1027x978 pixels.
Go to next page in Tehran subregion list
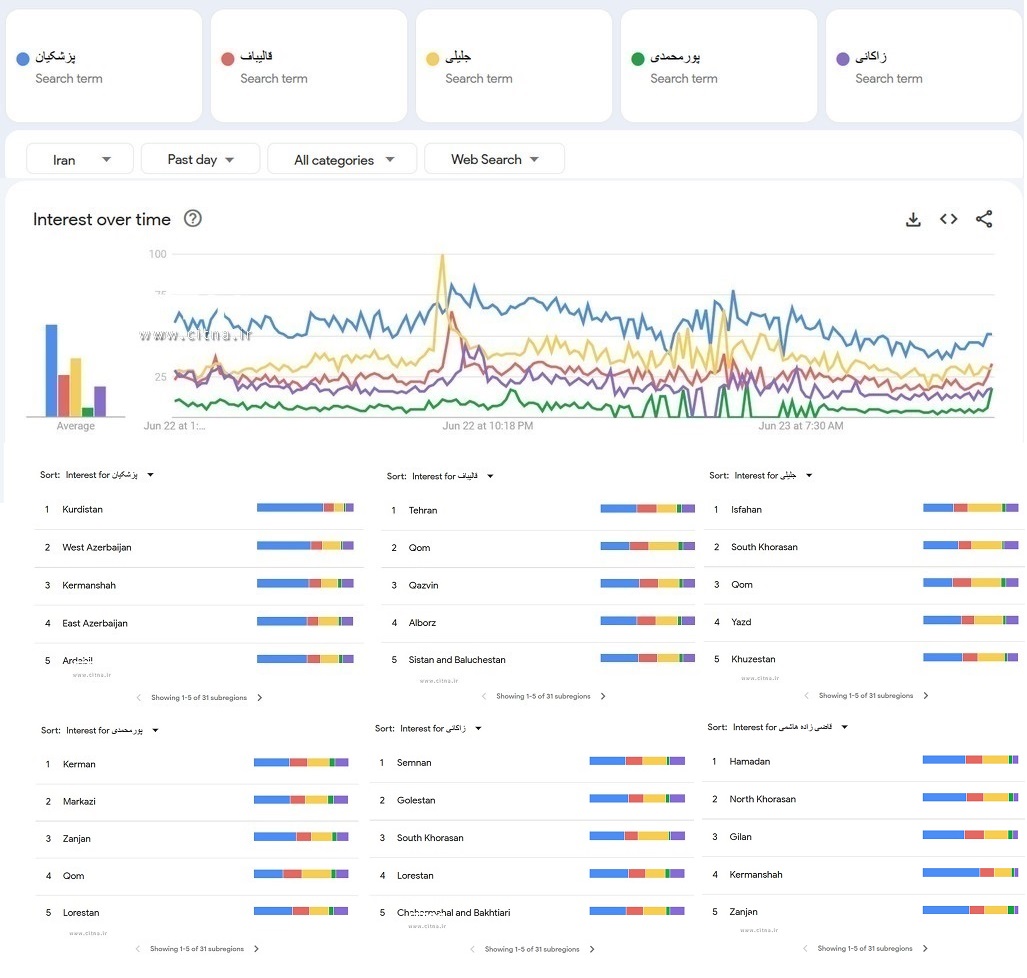point(603,697)
